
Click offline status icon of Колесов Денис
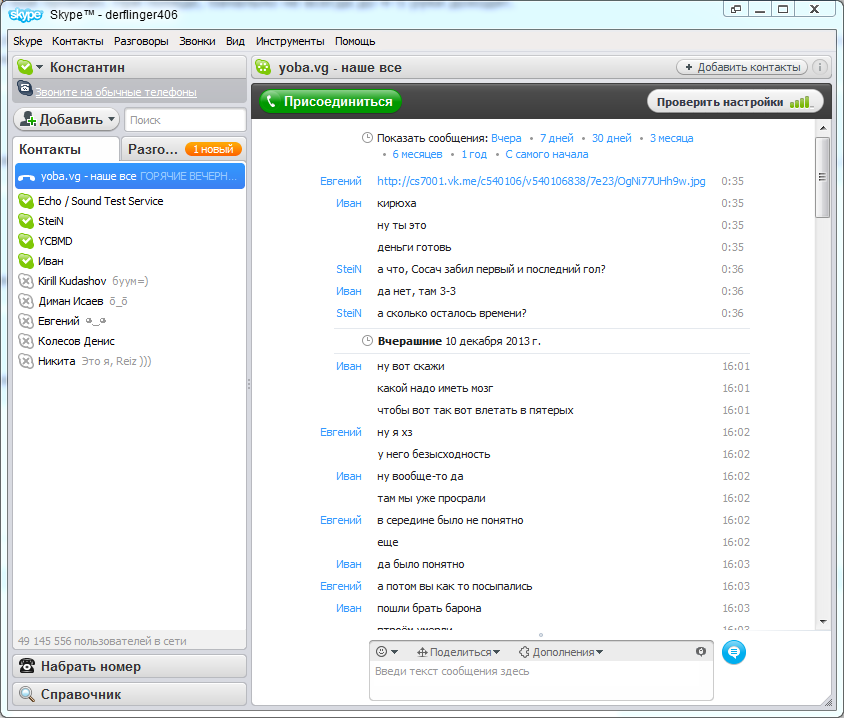pos(26,341)
